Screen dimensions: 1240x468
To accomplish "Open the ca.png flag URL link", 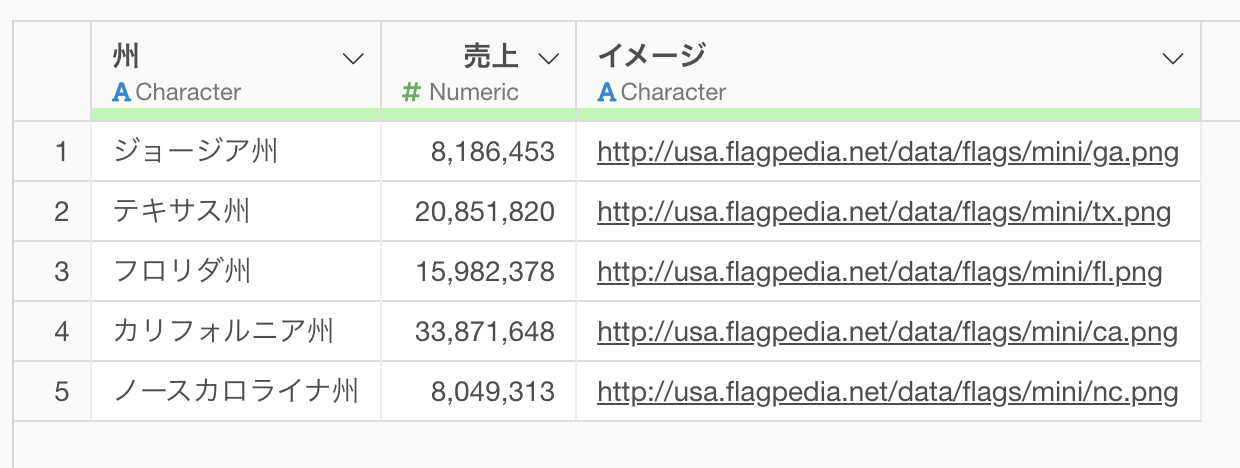I will (x=887, y=332).
